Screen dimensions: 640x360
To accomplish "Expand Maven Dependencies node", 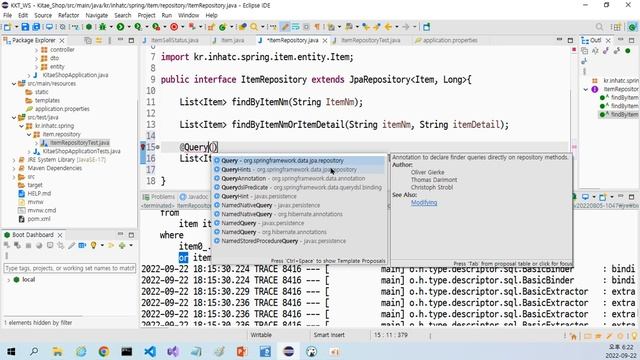I will (x=14, y=168).
